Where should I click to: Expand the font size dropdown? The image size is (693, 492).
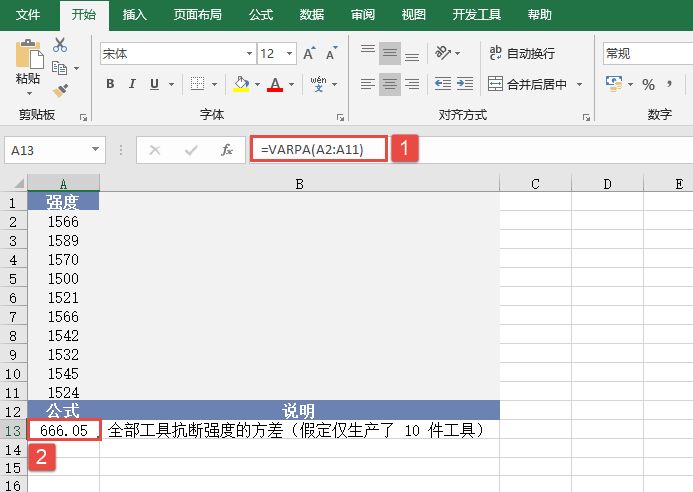point(289,53)
